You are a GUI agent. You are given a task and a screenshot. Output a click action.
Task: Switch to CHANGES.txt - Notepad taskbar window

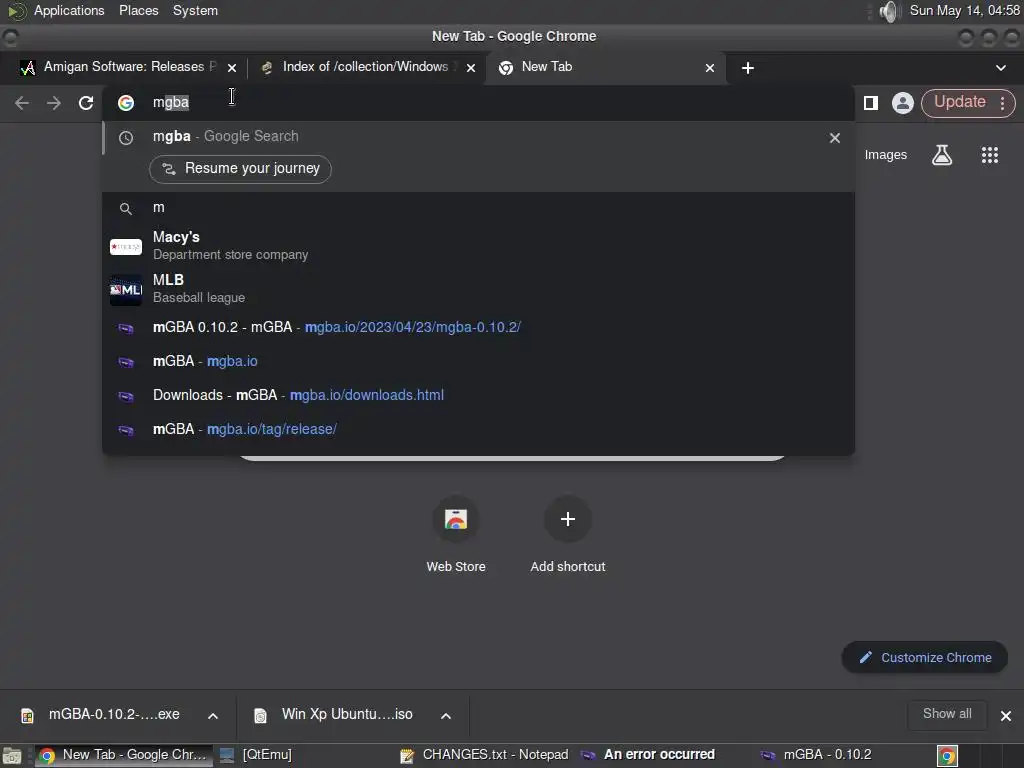pyautogui.click(x=485, y=755)
